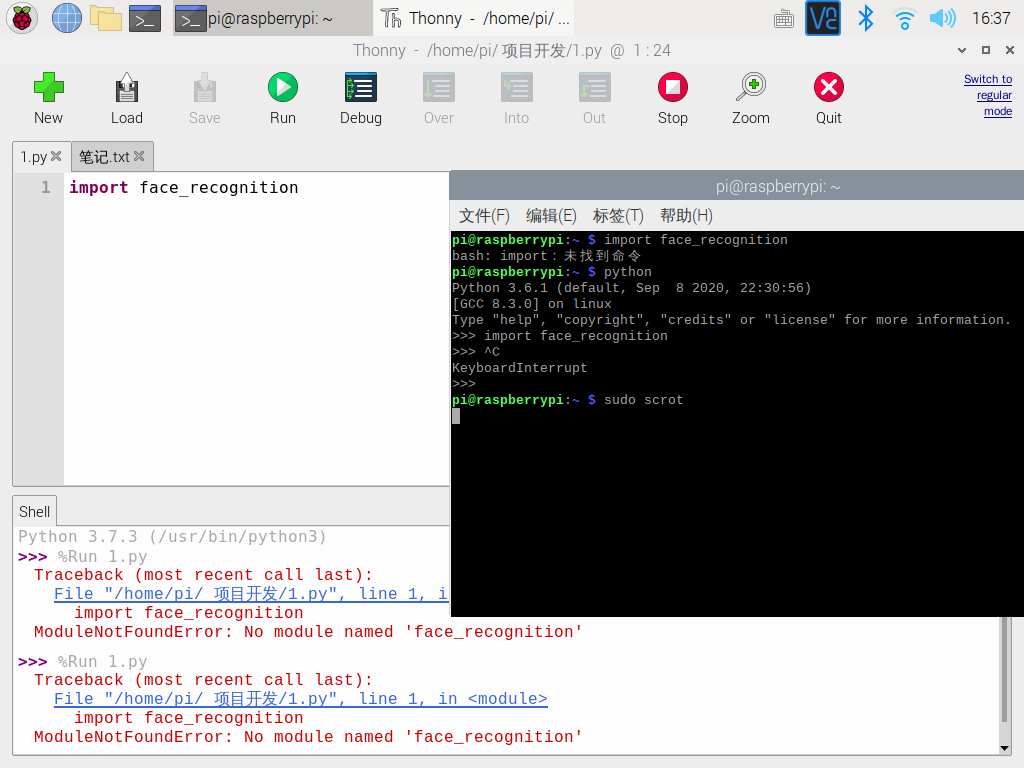Open terminal 标签(T) menu
The image size is (1024, 768).
tap(618, 216)
